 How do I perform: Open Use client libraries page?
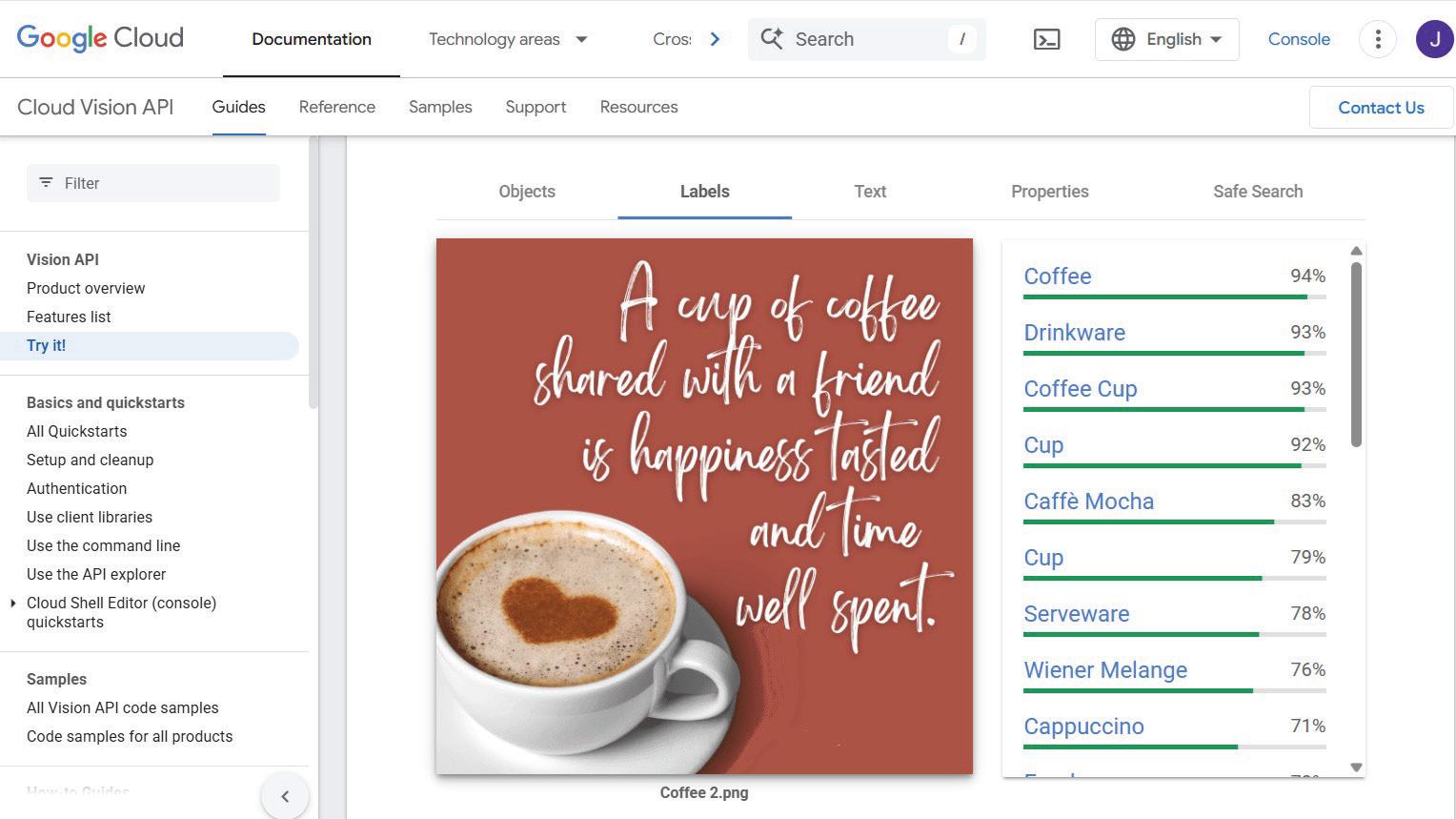(90, 517)
